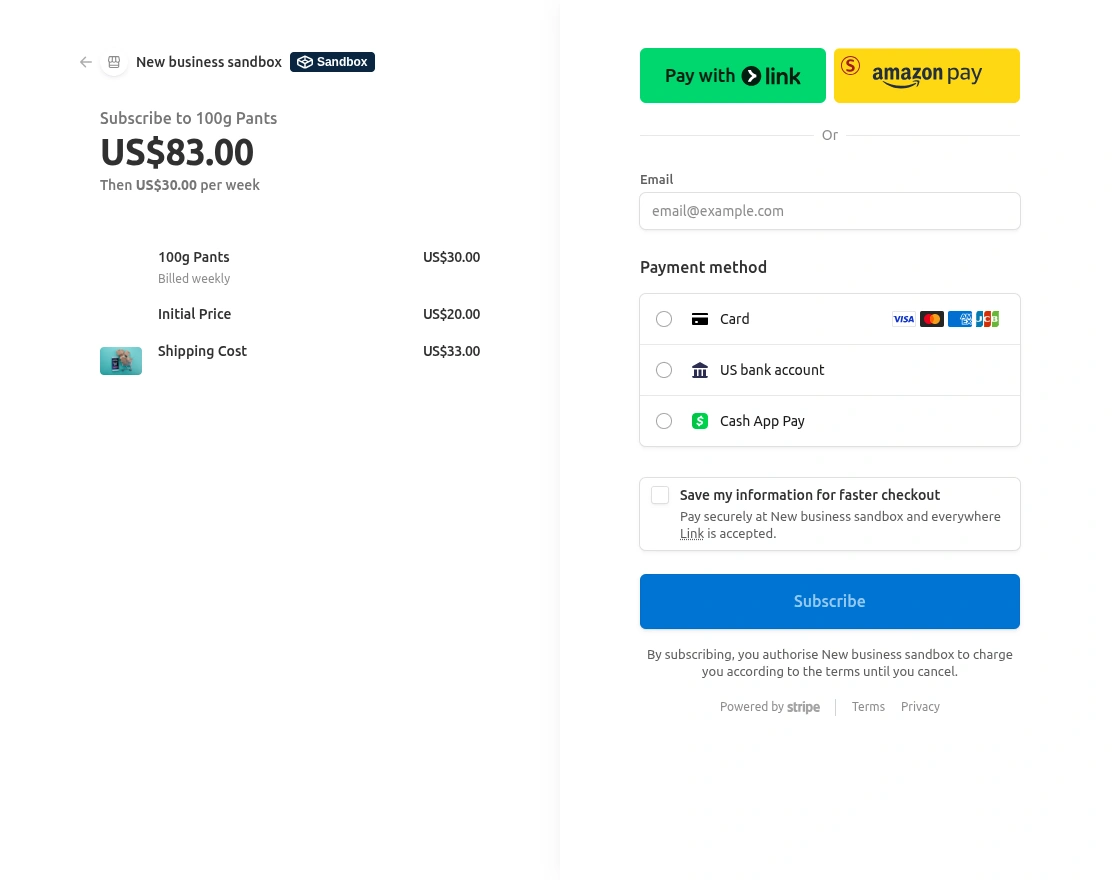The height and width of the screenshot is (880, 1120).
Task: Open the Terms link
Action: coord(868,707)
